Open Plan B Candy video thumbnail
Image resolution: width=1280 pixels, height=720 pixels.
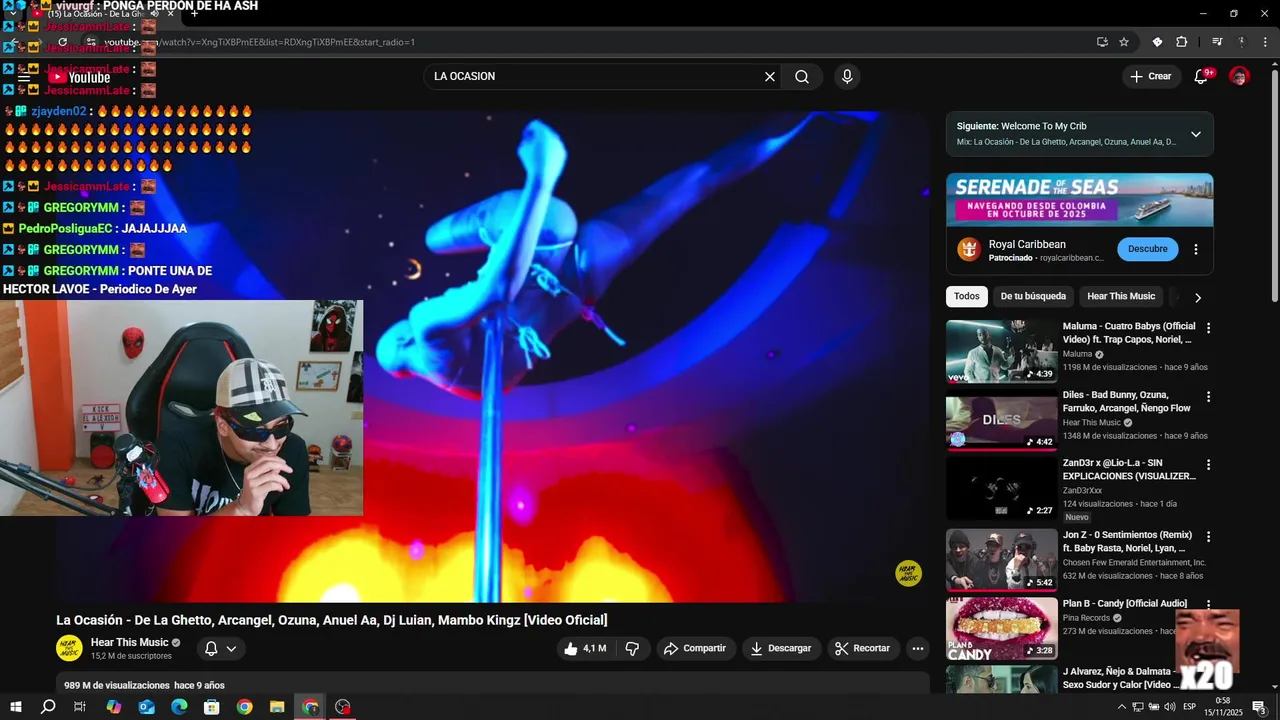click(1001, 629)
